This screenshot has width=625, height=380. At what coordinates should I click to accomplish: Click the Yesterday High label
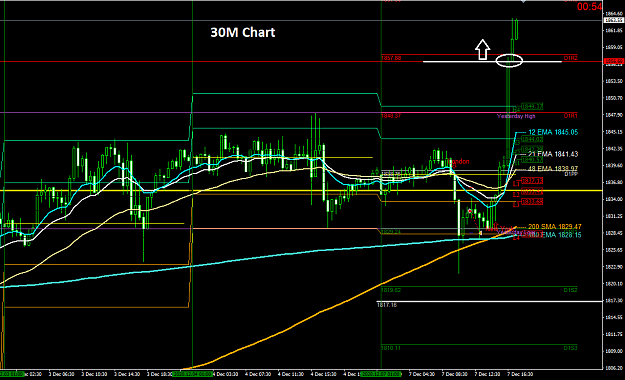(516, 116)
